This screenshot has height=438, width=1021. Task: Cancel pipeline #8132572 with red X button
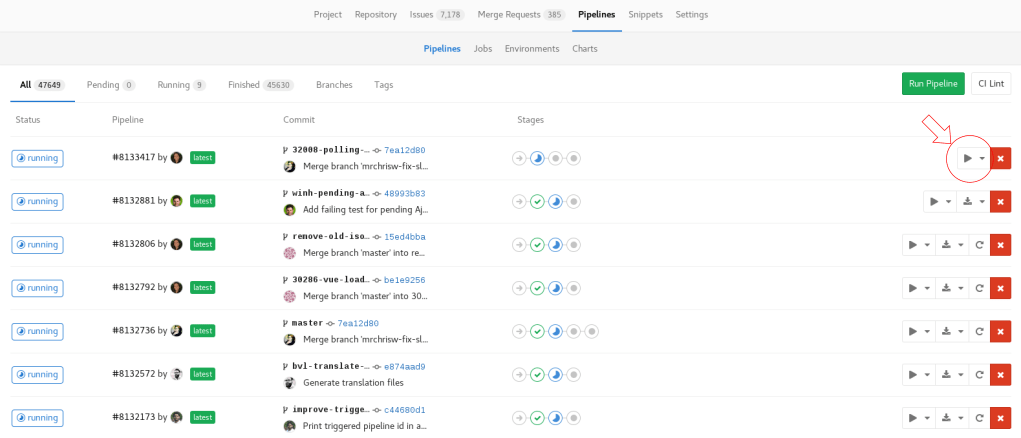point(1000,375)
